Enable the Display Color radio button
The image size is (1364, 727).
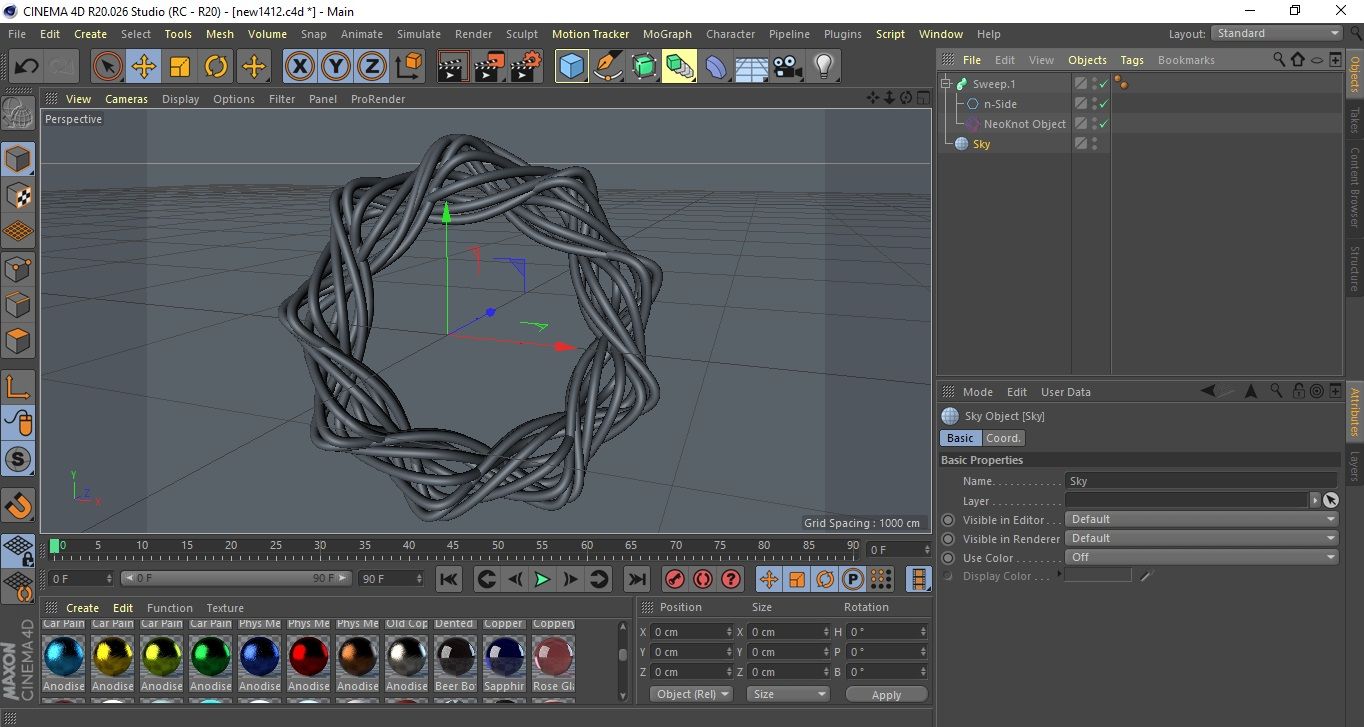click(x=948, y=576)
